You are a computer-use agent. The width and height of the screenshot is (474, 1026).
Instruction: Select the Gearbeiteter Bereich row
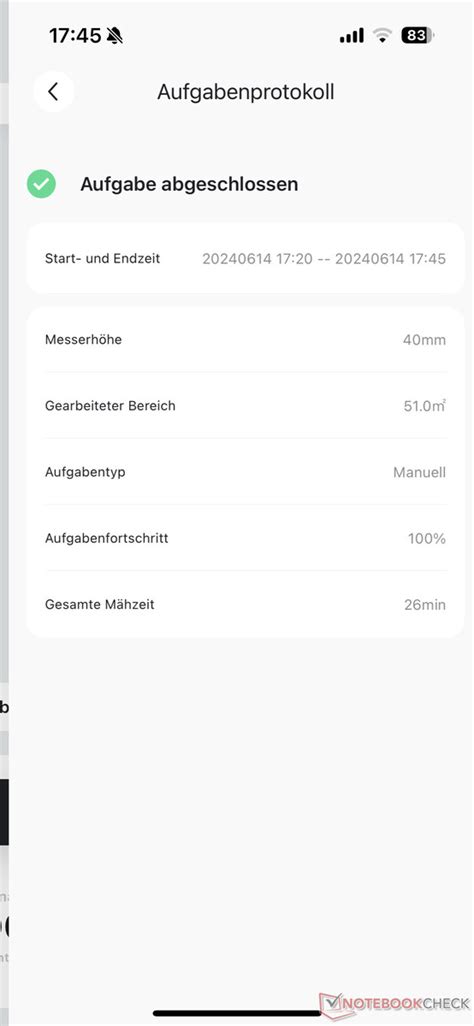tap(246, 406)
